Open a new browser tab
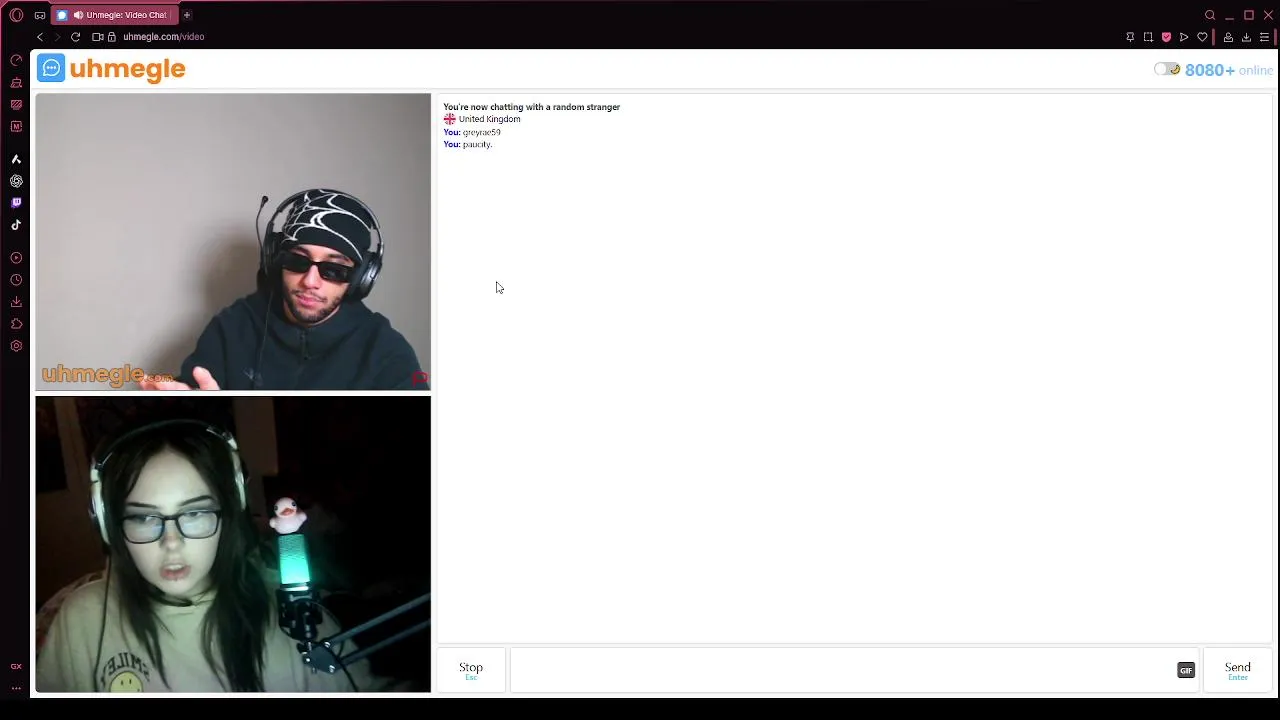 (186, 15)
